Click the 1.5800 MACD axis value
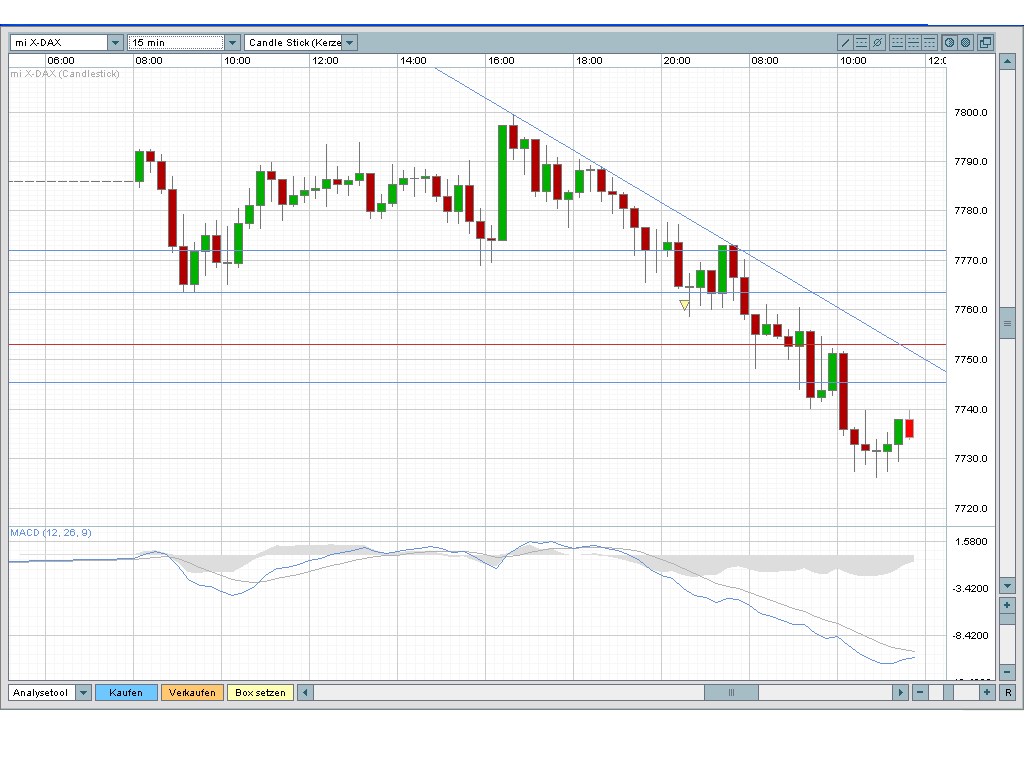The height and width of the screenshot is (768, 1024). coord(971,542)
